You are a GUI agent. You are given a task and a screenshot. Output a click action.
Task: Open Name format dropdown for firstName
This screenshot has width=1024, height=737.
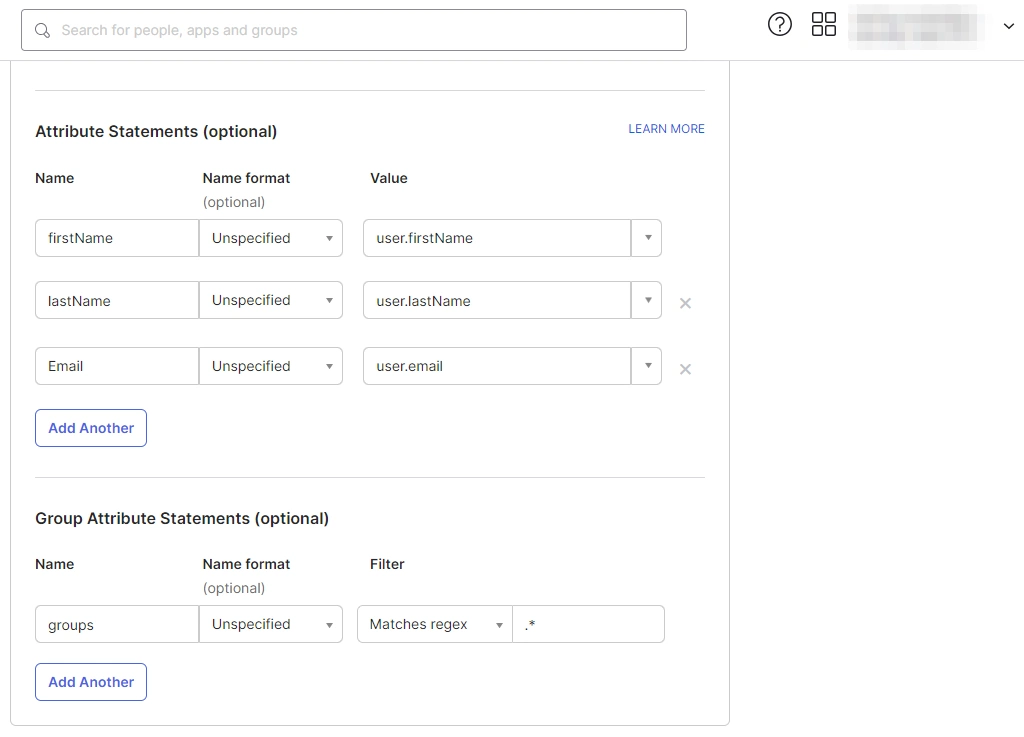click(x=271, y=238)
